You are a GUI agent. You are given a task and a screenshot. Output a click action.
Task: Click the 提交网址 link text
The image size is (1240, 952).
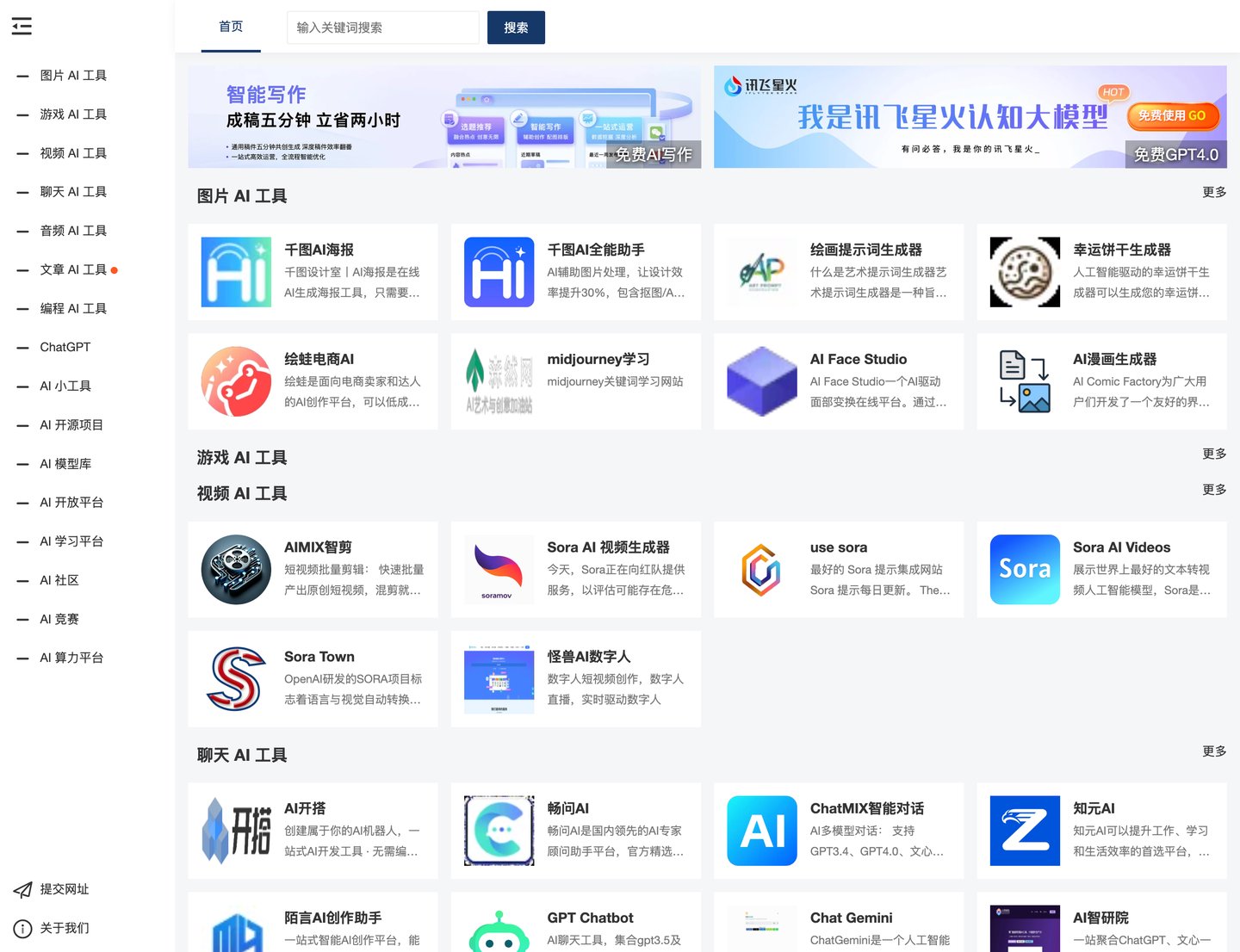[65, 889]
